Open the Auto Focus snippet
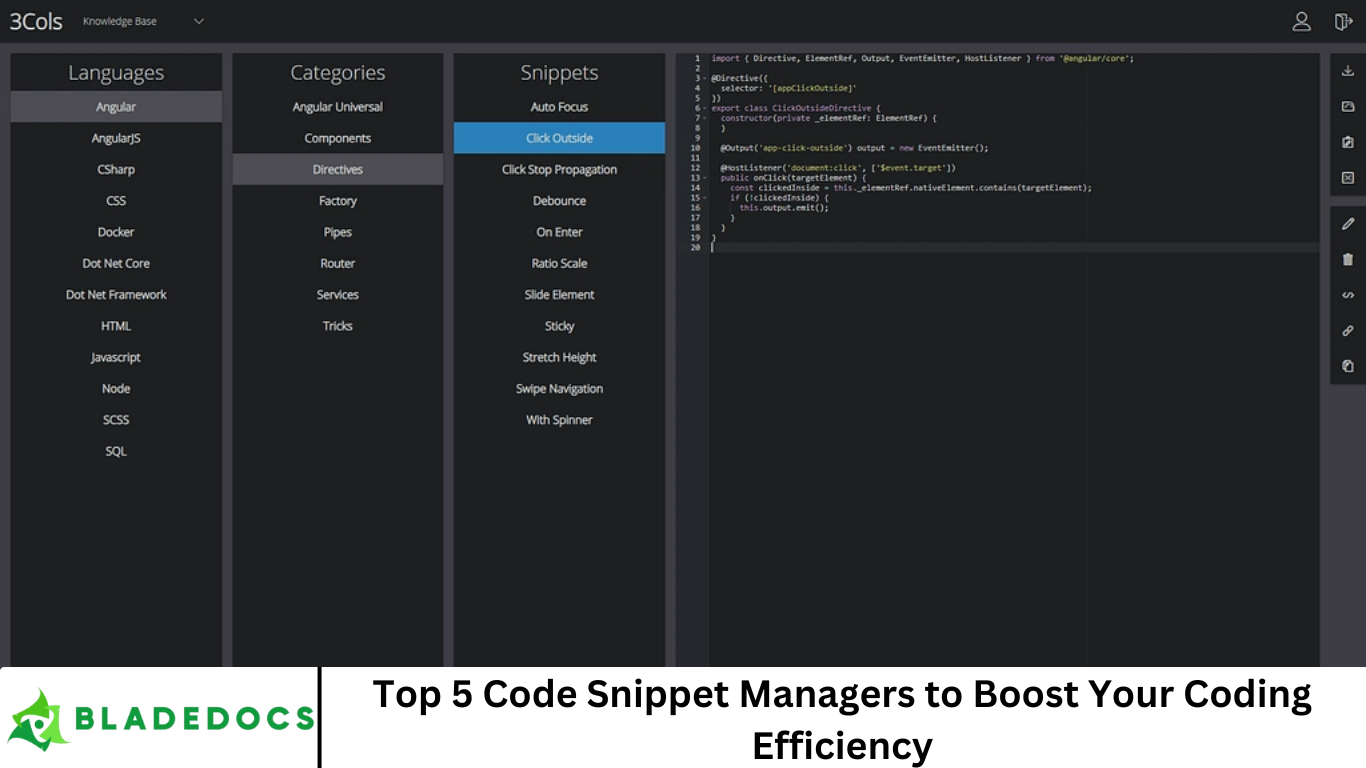 (559, 107)
